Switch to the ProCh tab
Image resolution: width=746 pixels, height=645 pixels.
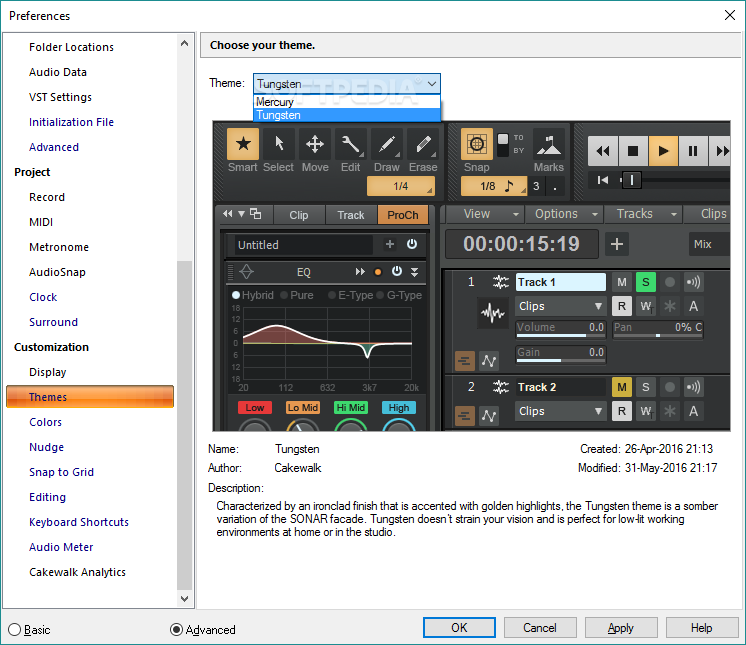pyautogui.click(x=402, y=215)
